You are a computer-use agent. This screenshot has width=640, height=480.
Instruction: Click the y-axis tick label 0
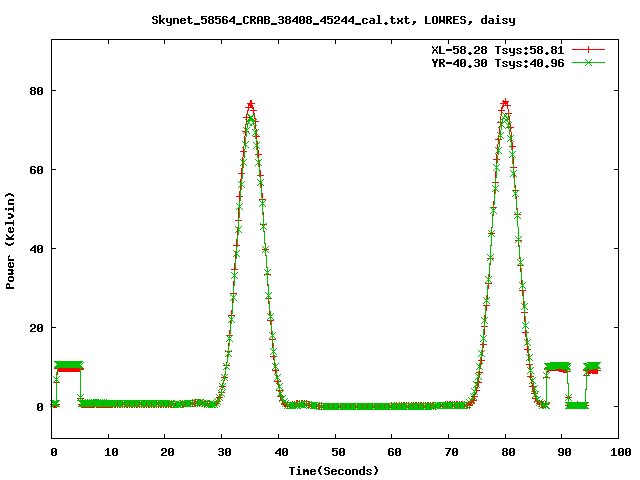point(40,407)
